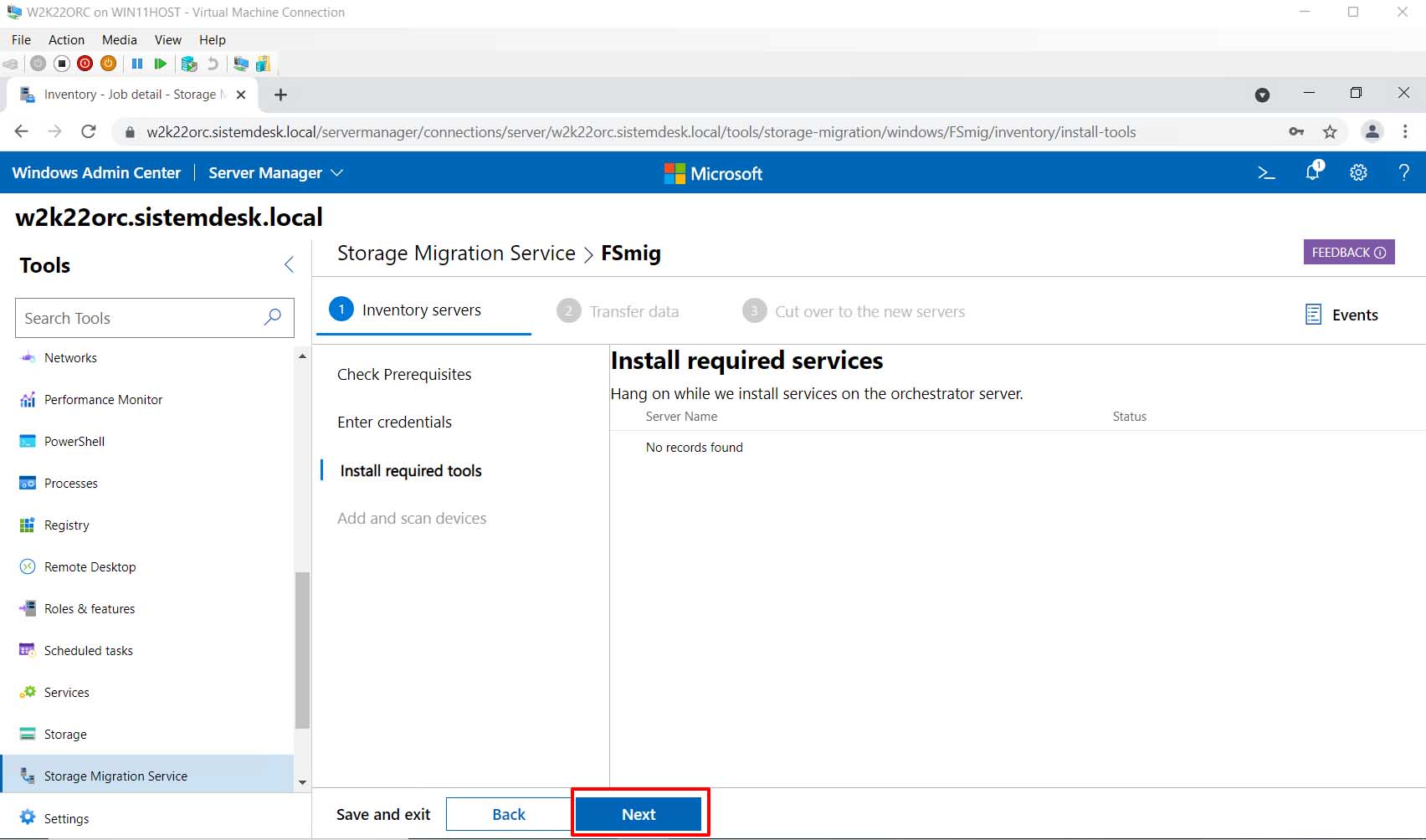Open the View menu

[x=167, y=40]
